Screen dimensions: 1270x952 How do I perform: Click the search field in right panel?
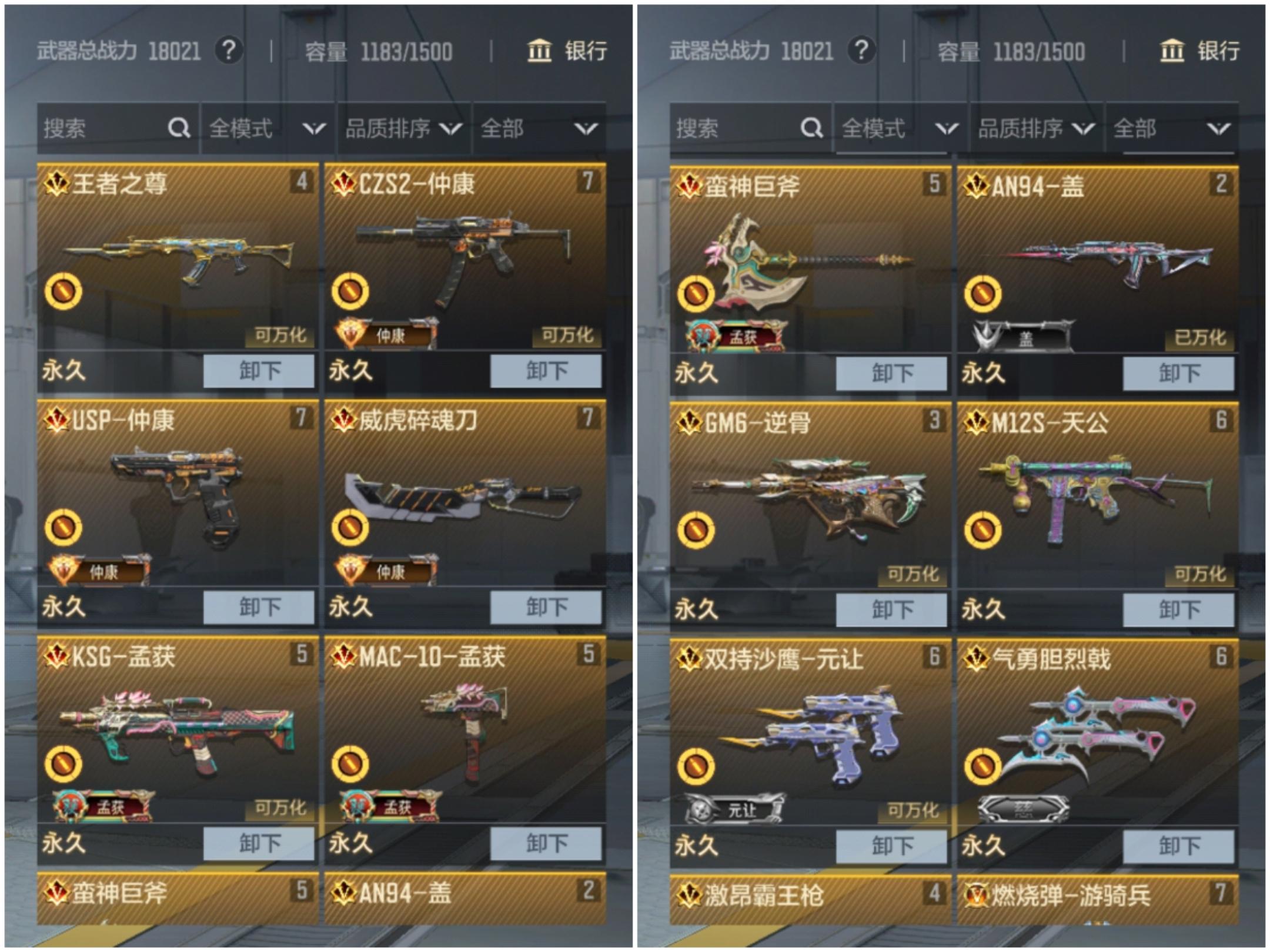point(750,128)
